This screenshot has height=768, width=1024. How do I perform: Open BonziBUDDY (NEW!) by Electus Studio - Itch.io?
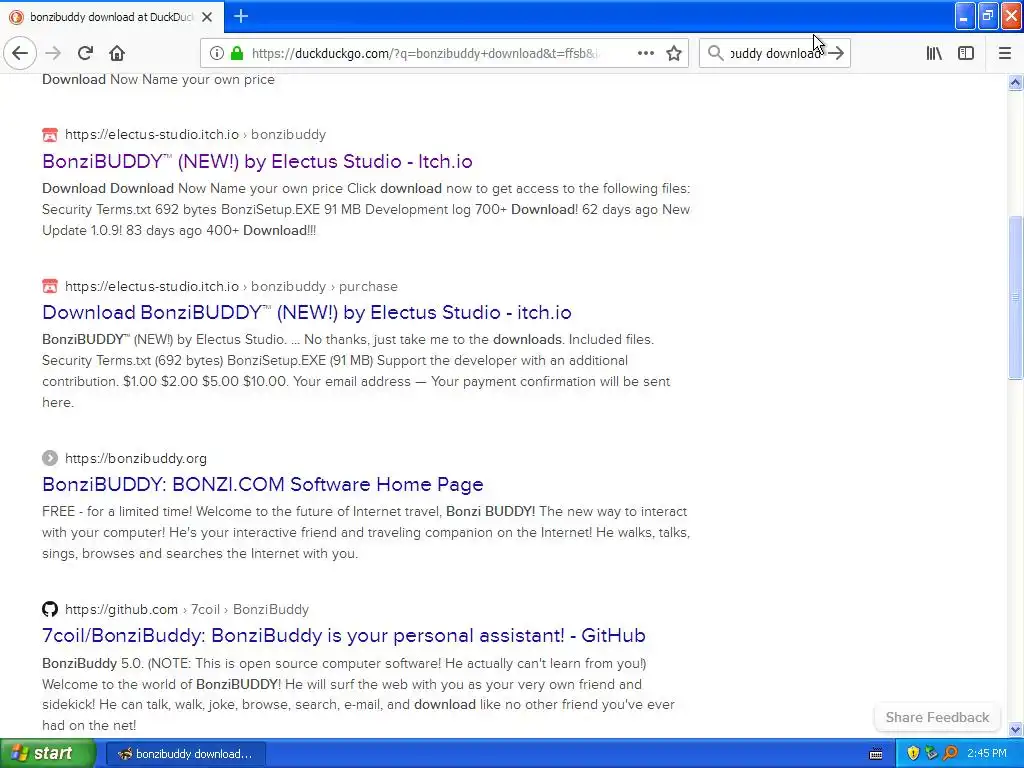click(257, 161)
